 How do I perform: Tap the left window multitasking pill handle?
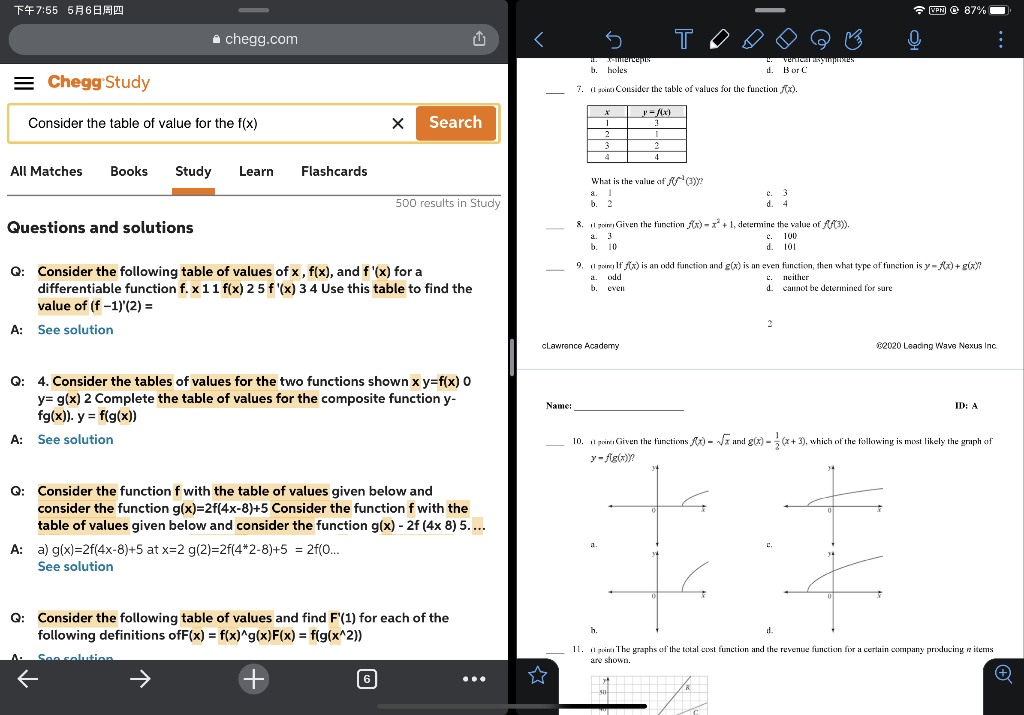point(253,10)
